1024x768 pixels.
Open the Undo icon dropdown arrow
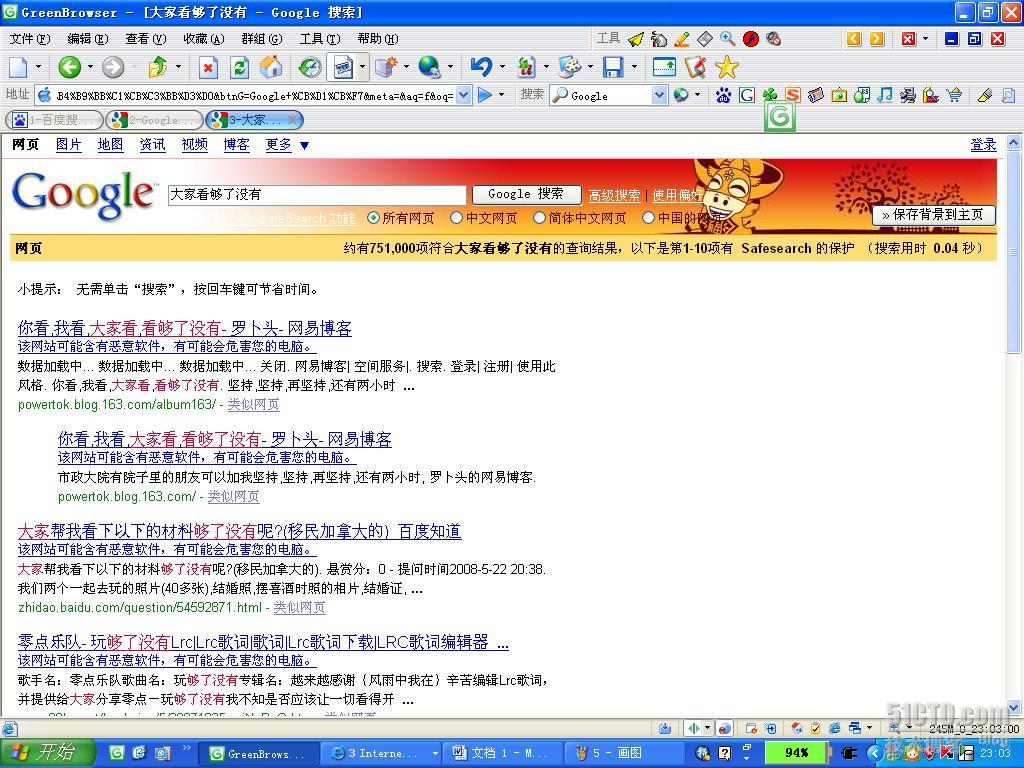tap(502, 67)
